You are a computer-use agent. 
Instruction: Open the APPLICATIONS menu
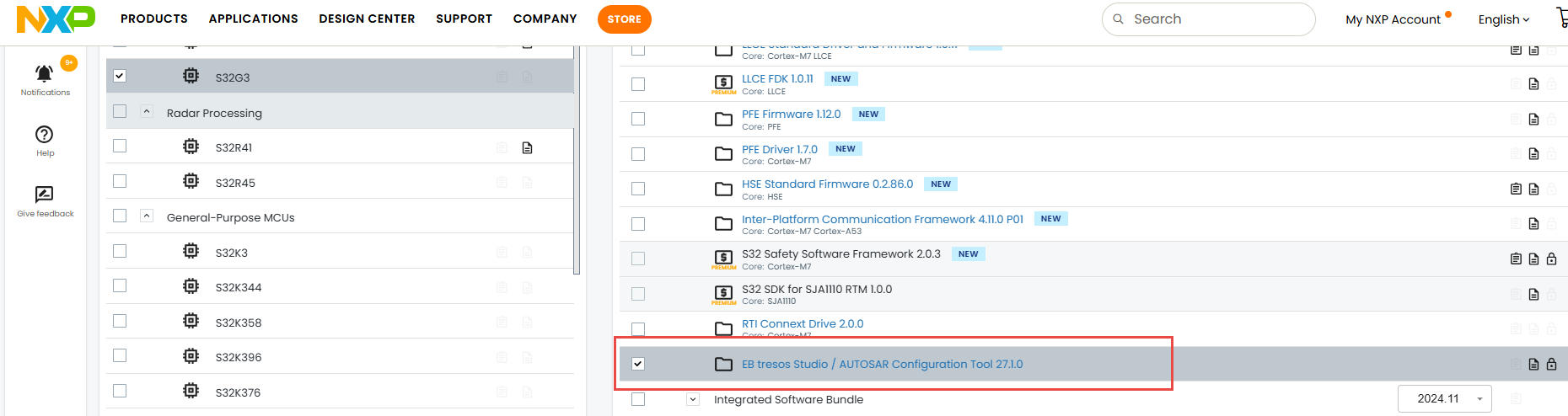253,19
